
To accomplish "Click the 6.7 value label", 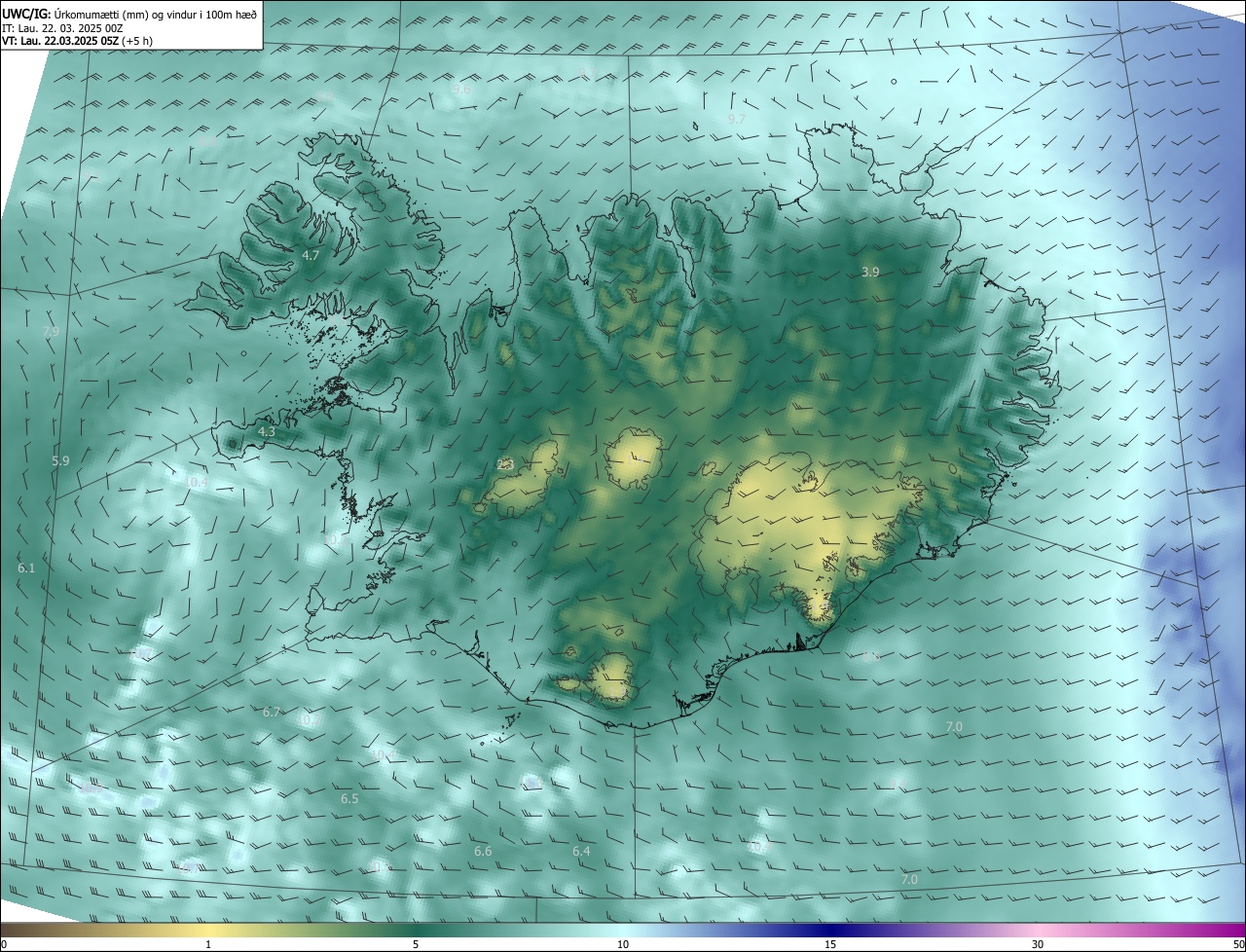I will click(272, 713).
